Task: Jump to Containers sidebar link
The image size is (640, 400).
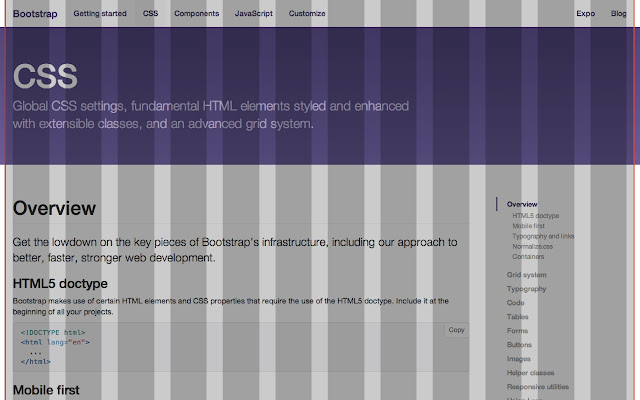Action: coord(528,256)
